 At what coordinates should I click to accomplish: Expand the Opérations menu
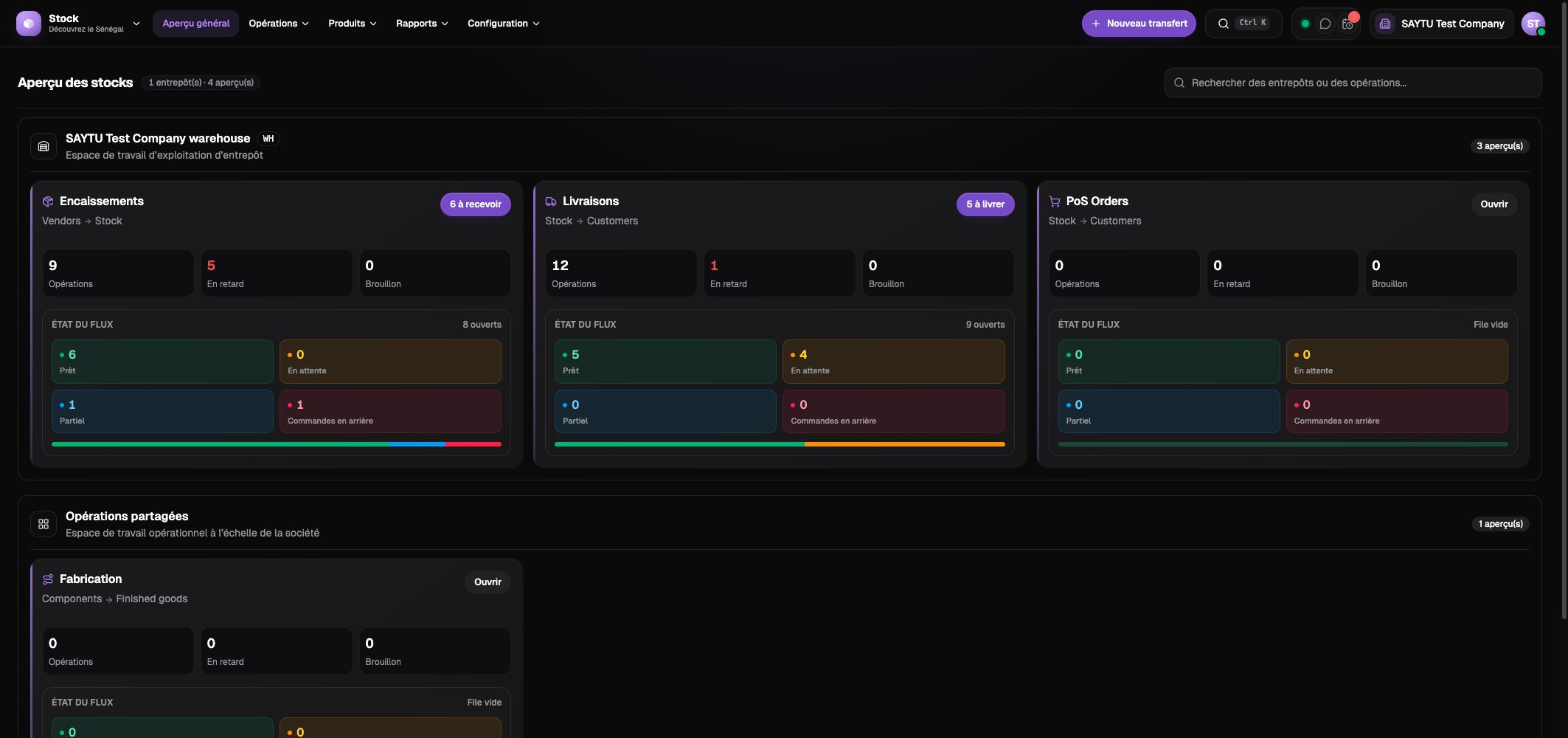coord(279,24)
